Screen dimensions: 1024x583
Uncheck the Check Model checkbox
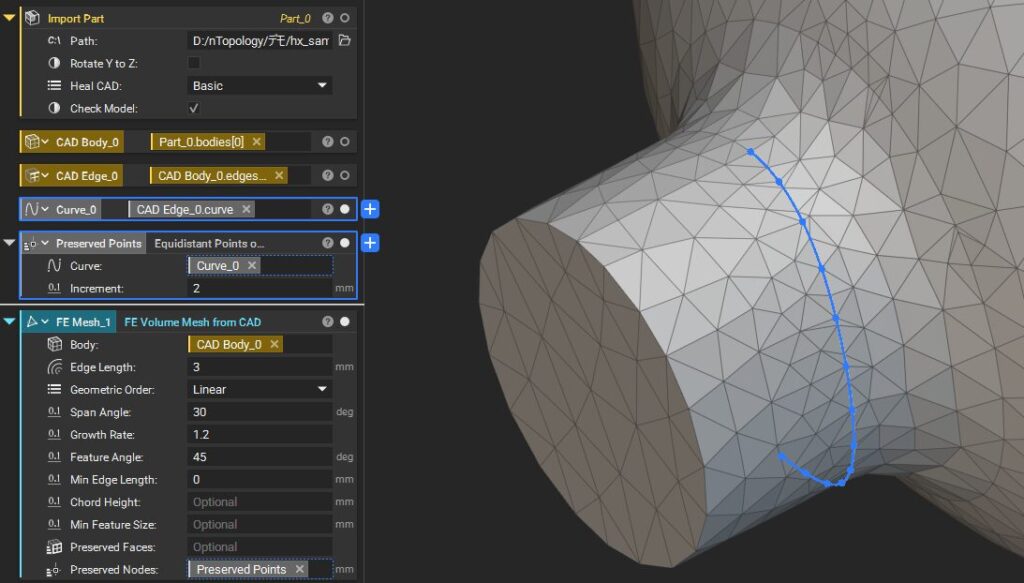tap(194, 108)
